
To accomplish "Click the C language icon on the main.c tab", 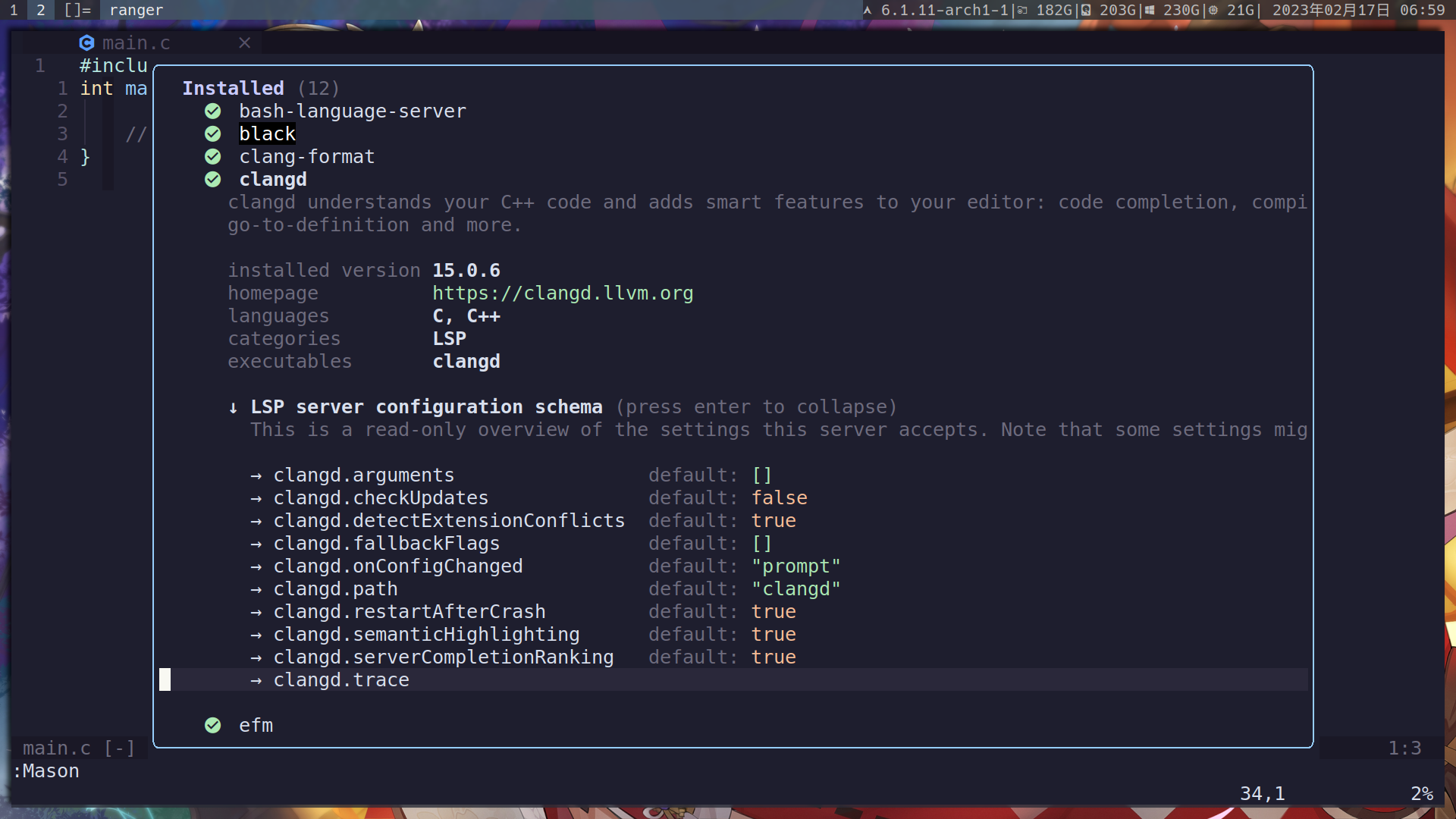I will pyautogui.click(x=87, y=43).
